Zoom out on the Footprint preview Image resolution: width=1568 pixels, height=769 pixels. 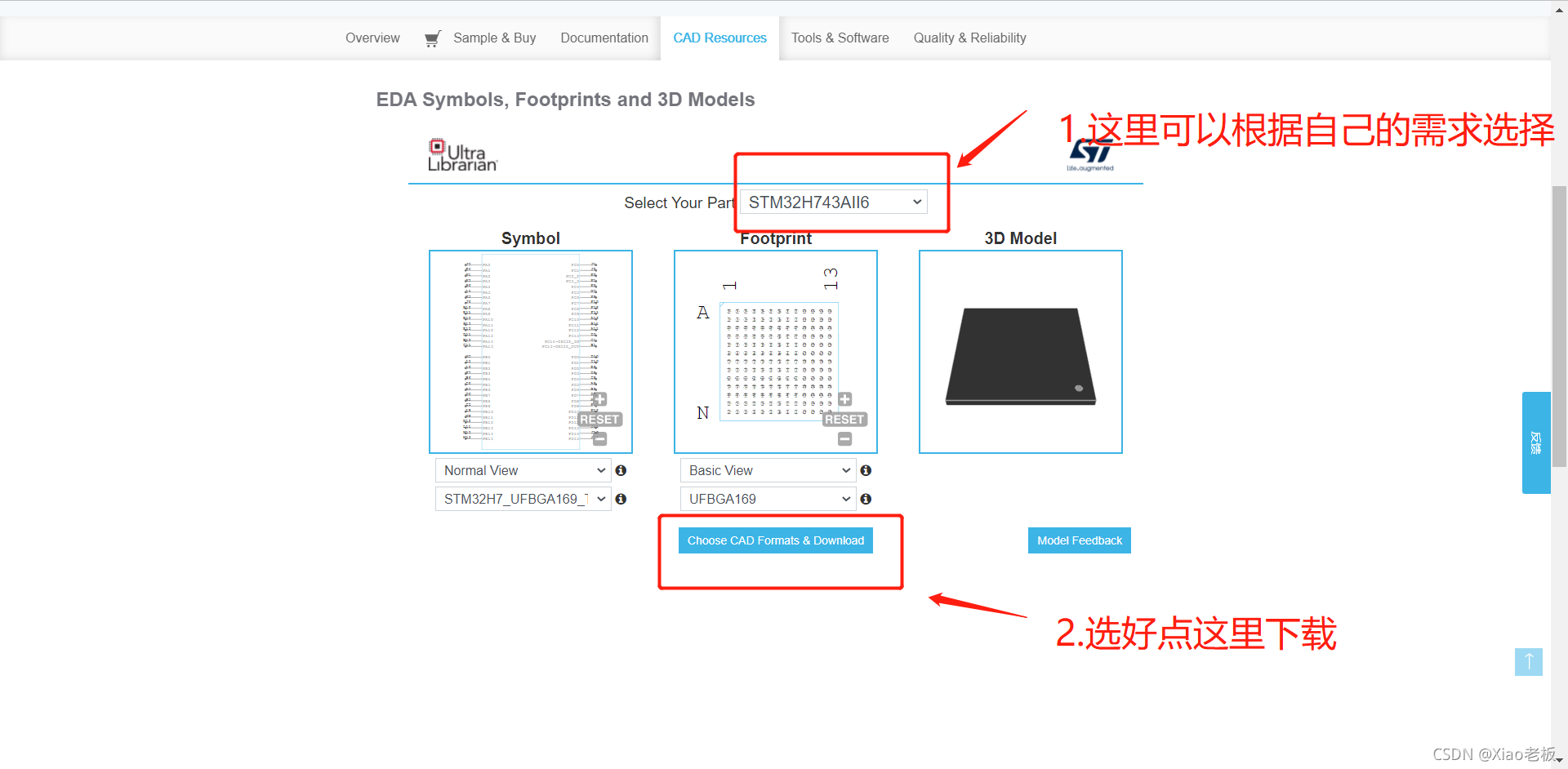coord(844,438)
